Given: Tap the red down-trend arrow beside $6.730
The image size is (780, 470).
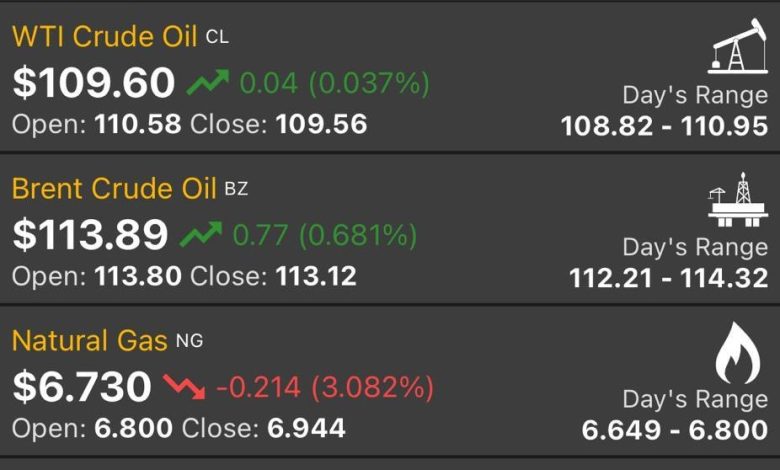Looking at the screenshot, I should pos(184,386).
